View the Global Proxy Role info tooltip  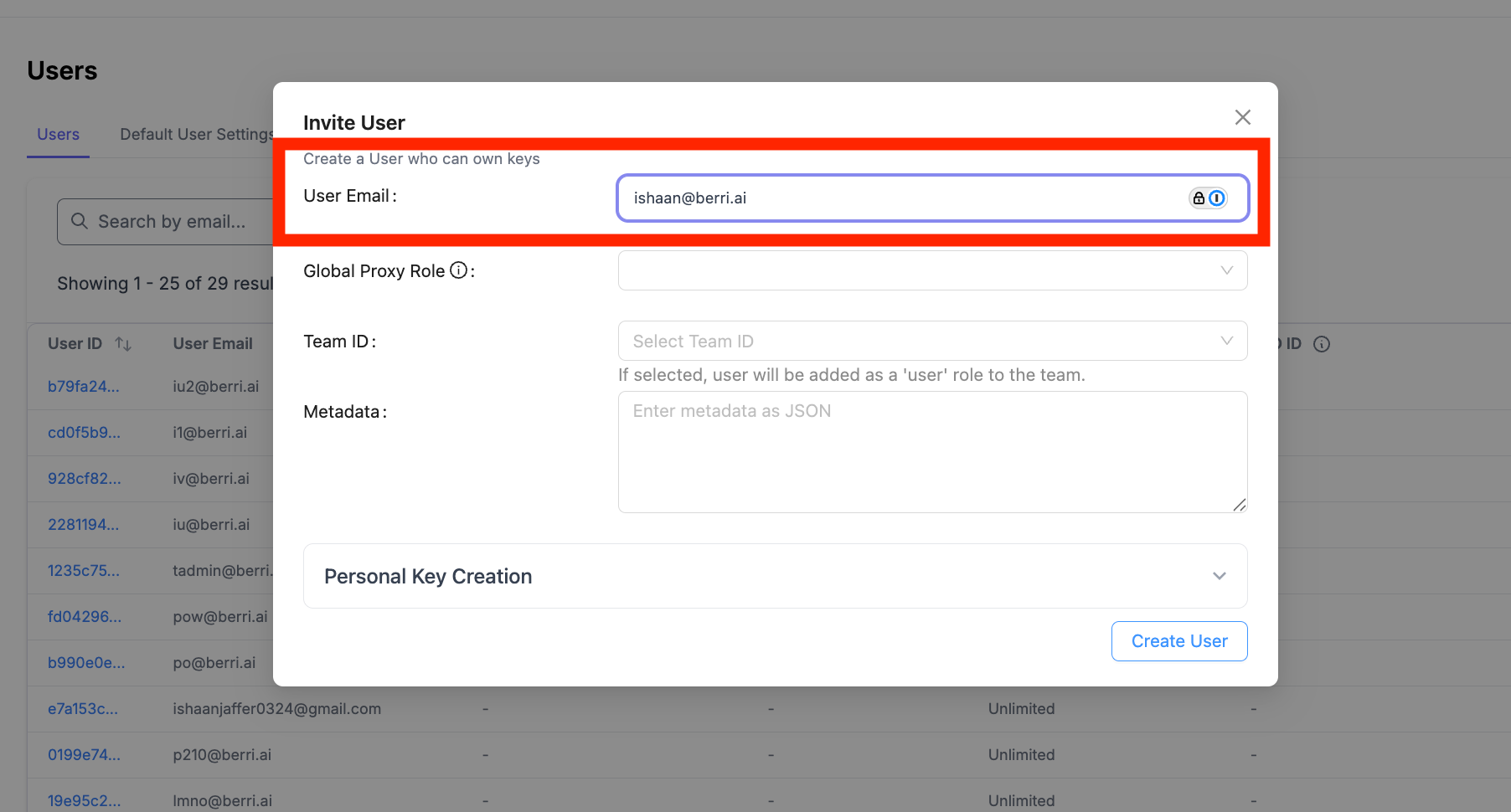pos(457,270)
